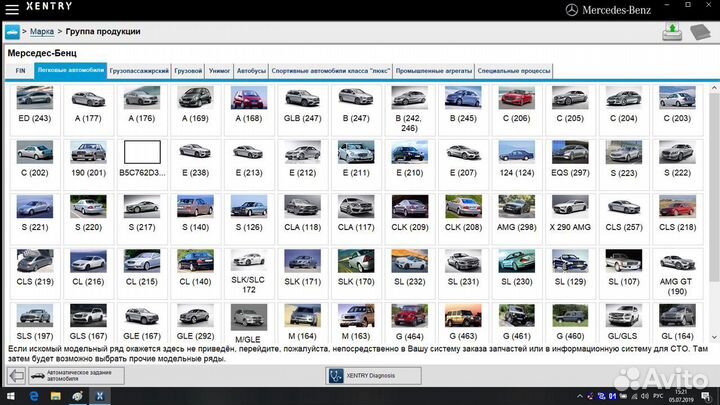
Task: Select the EQS (297) model
Action: pos(570,164)
